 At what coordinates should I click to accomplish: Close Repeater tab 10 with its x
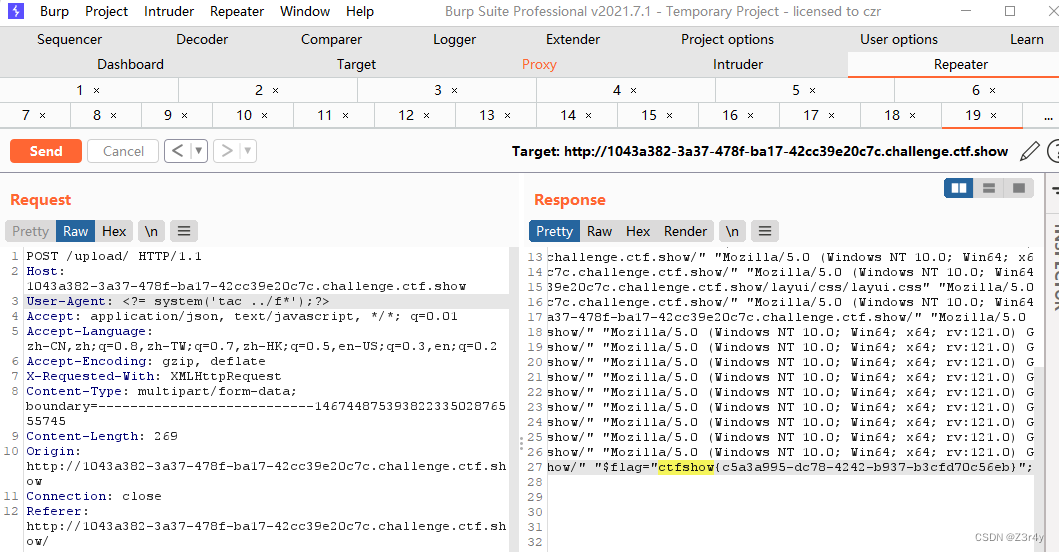(x=265, y=116)
